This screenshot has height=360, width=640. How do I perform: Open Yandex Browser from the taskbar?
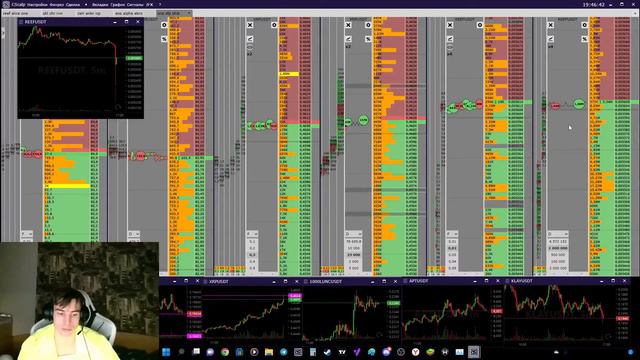point(416,352)
